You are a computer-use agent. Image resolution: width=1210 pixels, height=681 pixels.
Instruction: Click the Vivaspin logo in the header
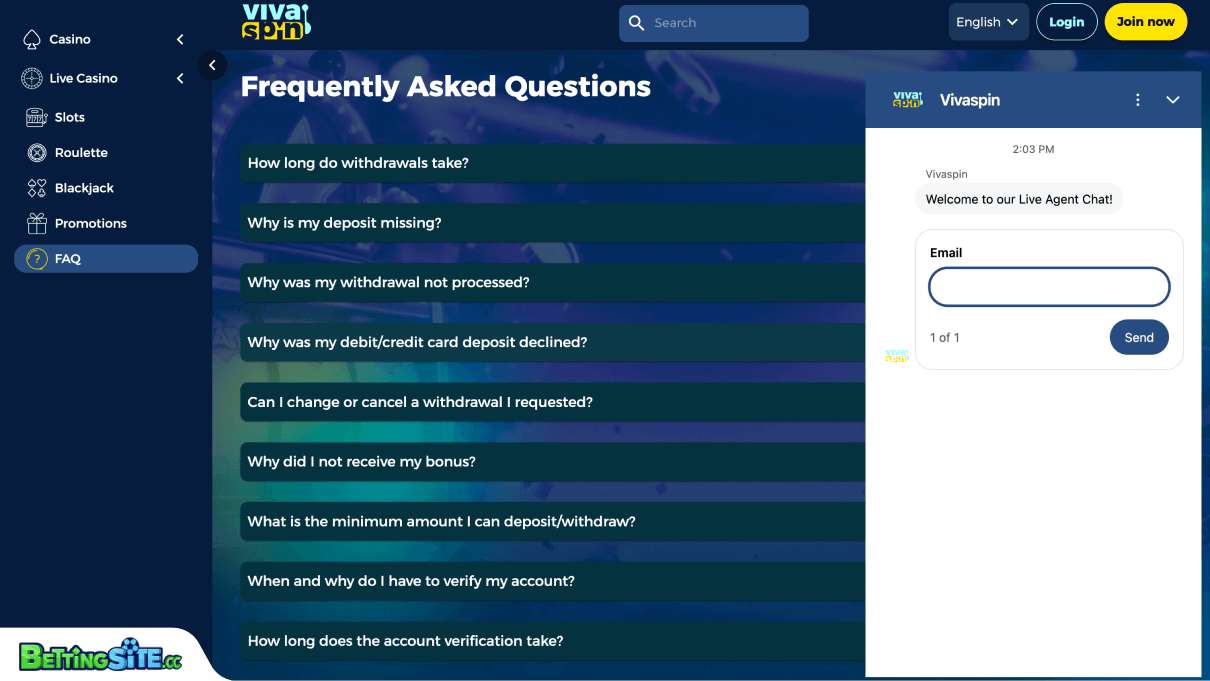point(278,22)
